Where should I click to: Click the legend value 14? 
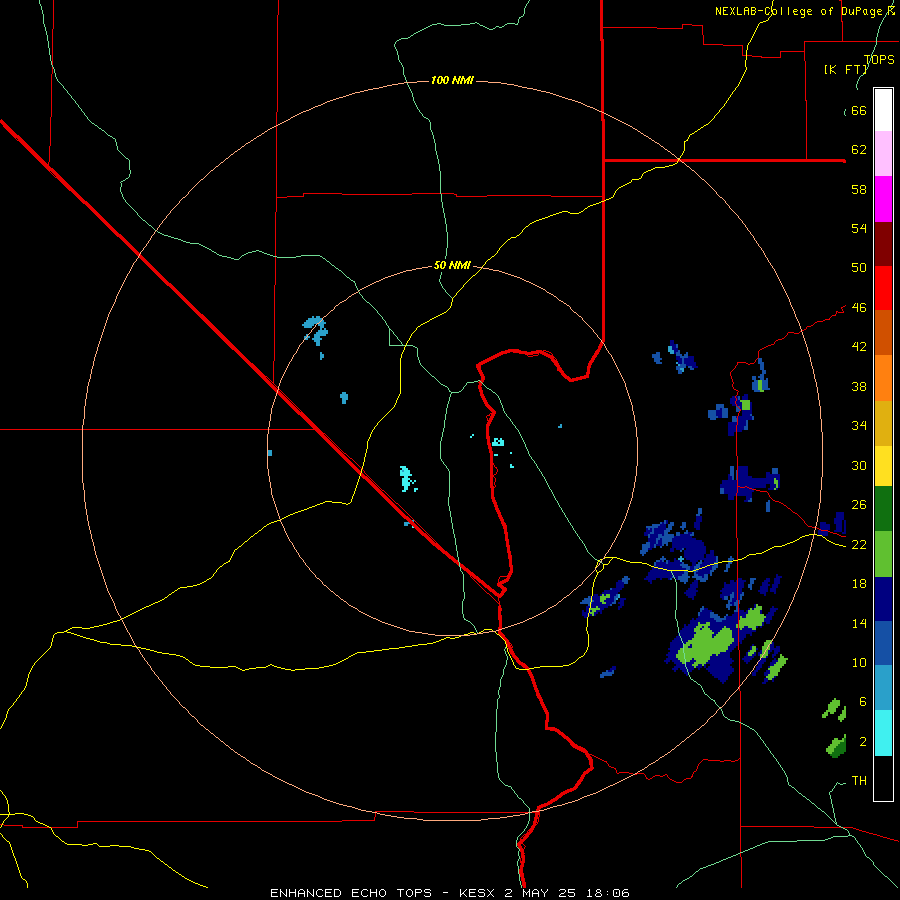tap(859, 623)
